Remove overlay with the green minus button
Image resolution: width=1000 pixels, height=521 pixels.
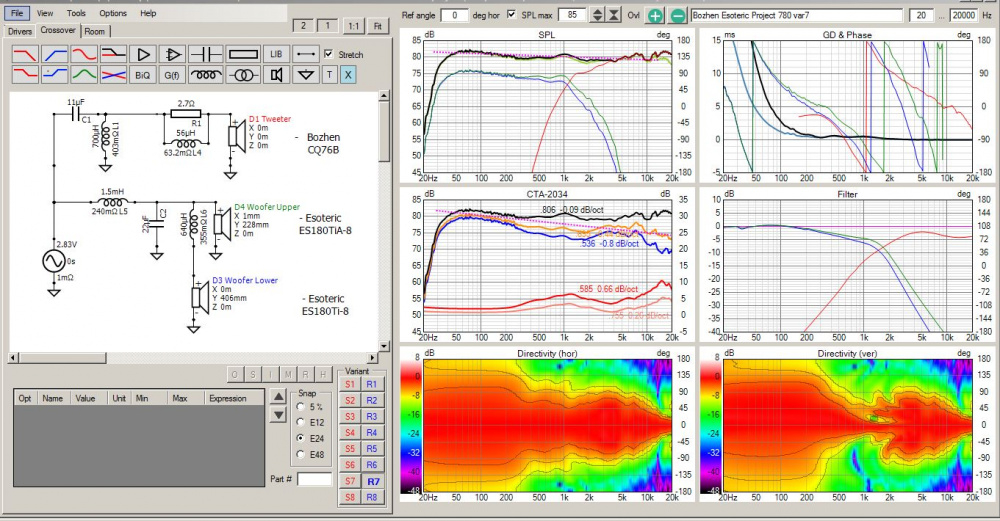[677, 15]
